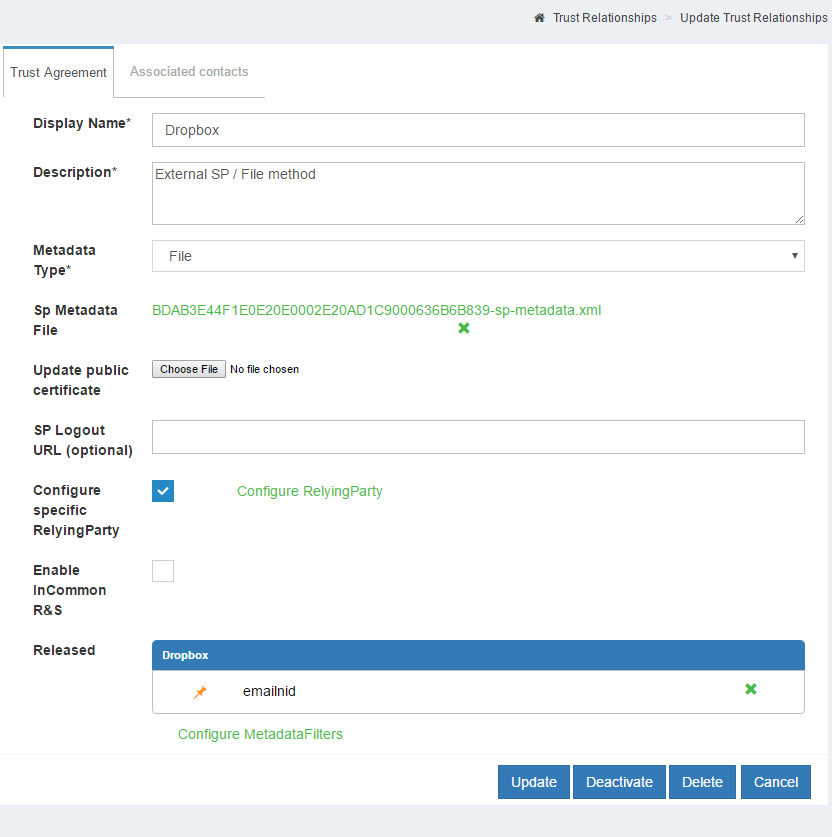The width and height of the screenshot is (832, 837).
Task: Open the Metadata Type dropdown
Action: (x=478, y=256)
